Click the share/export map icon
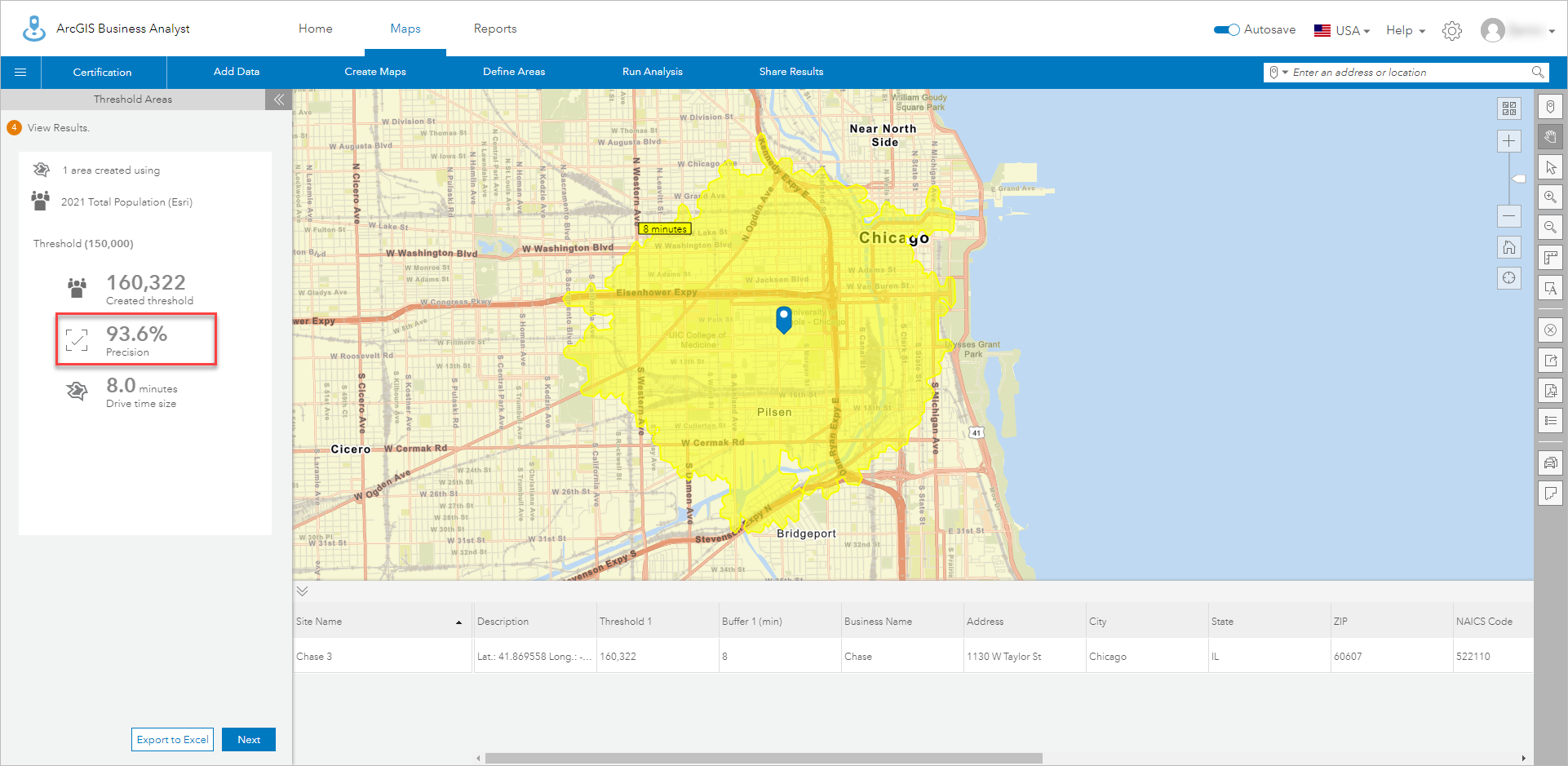The height and width of the screenshot is (766, 1568). [1550, 361]
